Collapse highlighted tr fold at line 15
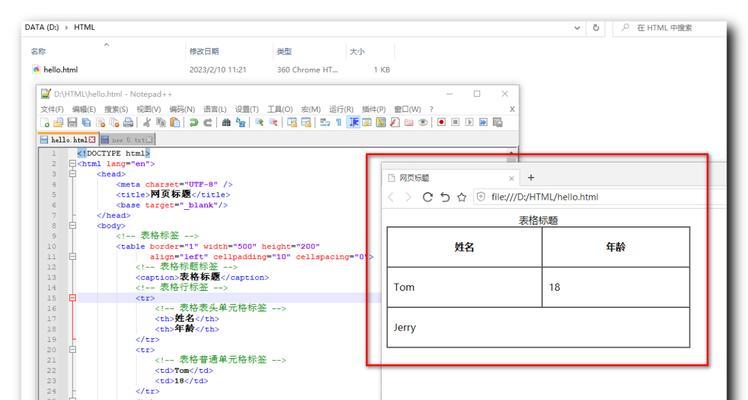The image size is (748, 400). (x=73, y=298)
